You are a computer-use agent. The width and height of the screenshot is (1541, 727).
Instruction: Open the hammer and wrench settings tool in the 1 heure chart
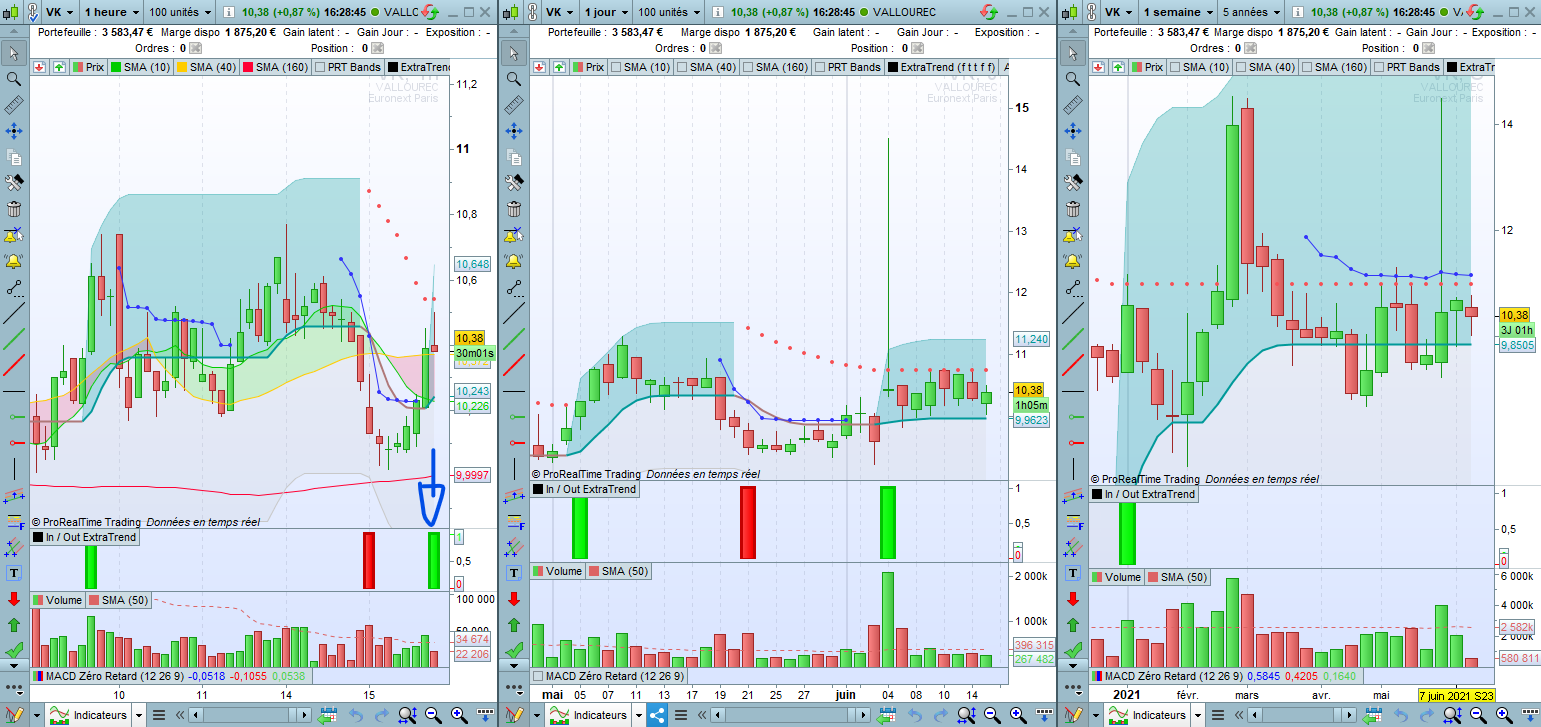coord(14,183)
